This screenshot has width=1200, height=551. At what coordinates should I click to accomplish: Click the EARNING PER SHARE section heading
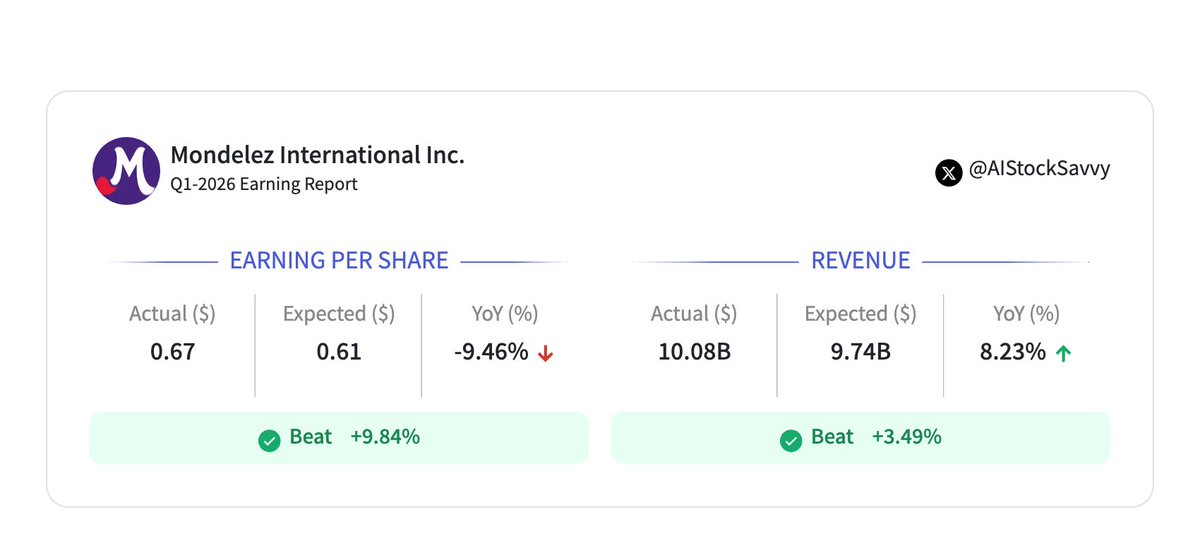[x=339, y=261]
